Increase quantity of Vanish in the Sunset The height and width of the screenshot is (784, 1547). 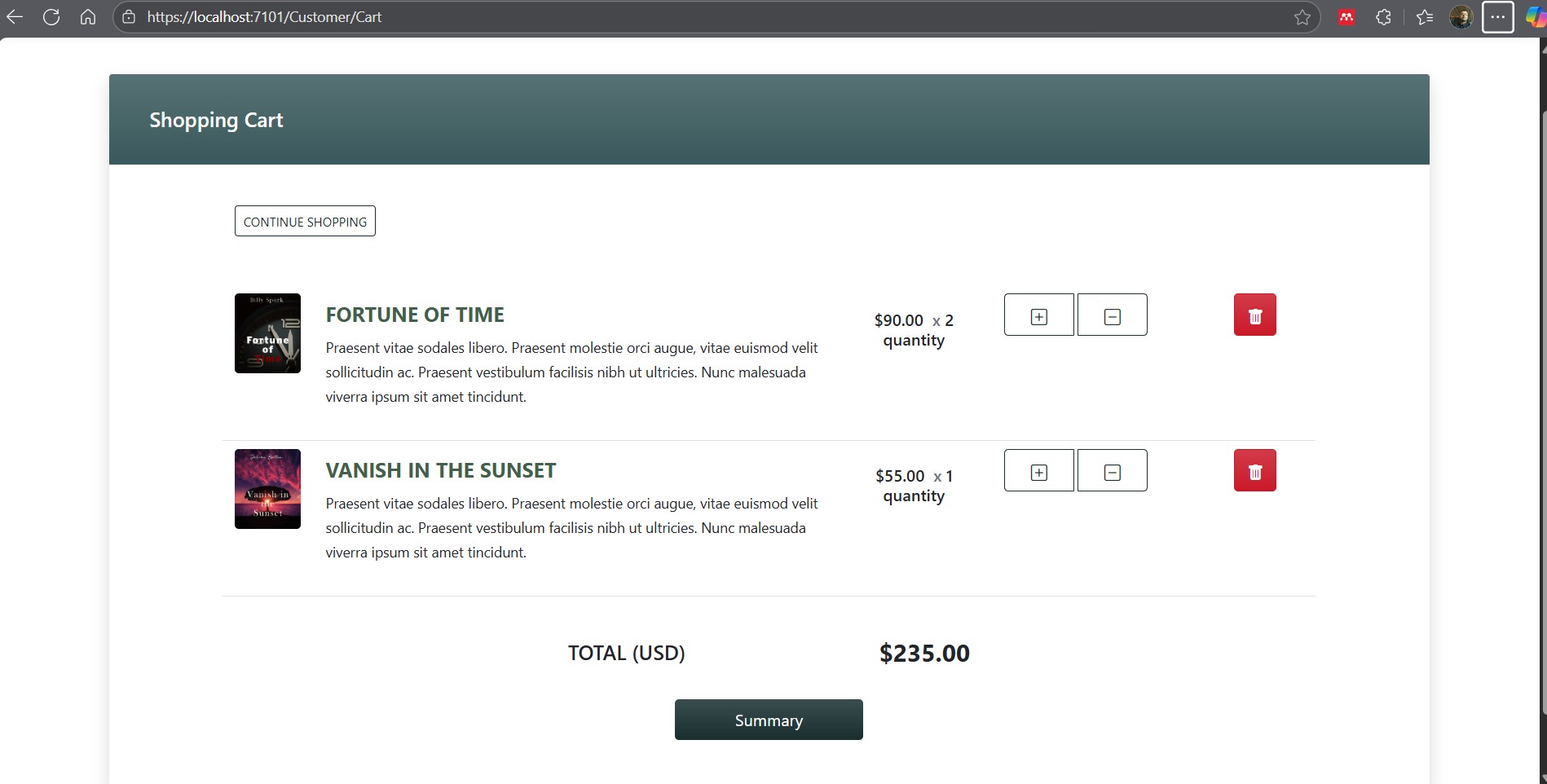1038,471
